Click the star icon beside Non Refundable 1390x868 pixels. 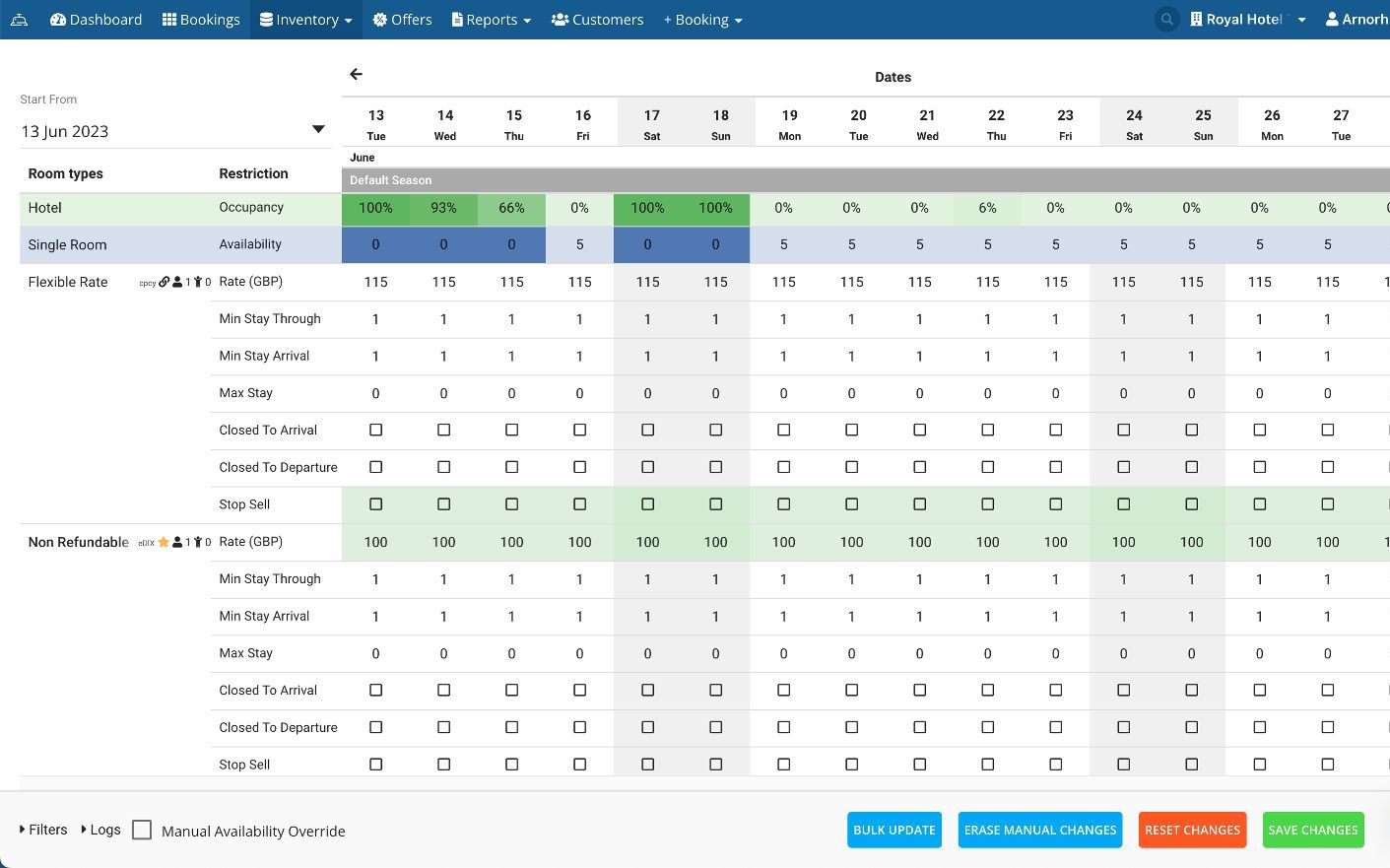164,543
